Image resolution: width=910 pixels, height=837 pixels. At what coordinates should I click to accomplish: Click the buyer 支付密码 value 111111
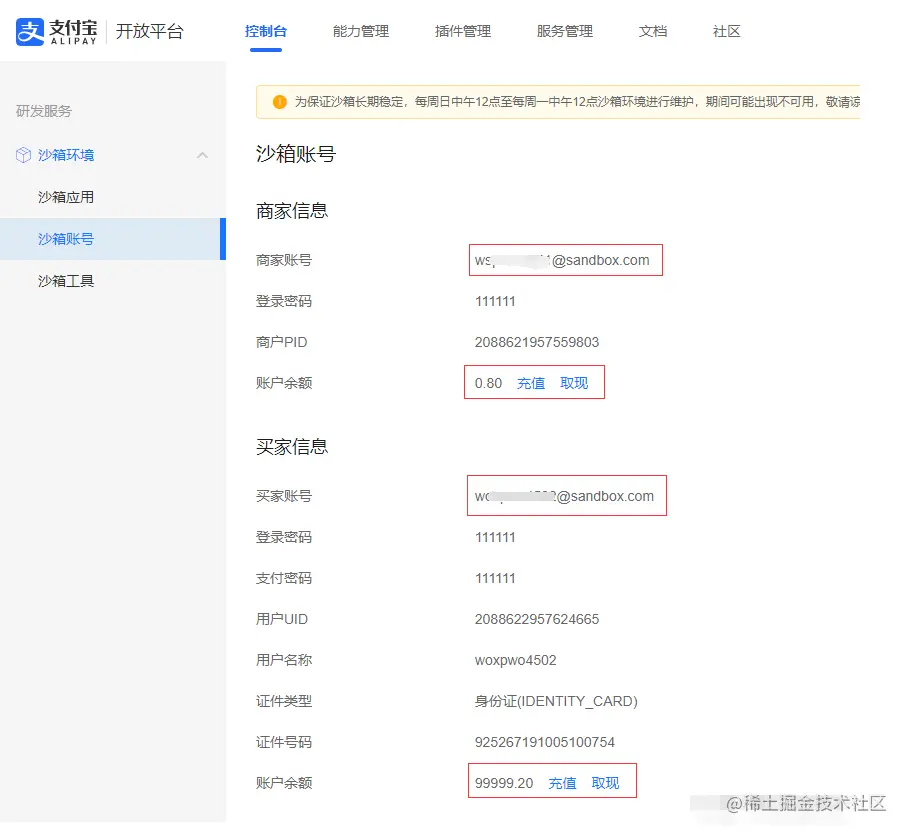click(x=495, y=578)
